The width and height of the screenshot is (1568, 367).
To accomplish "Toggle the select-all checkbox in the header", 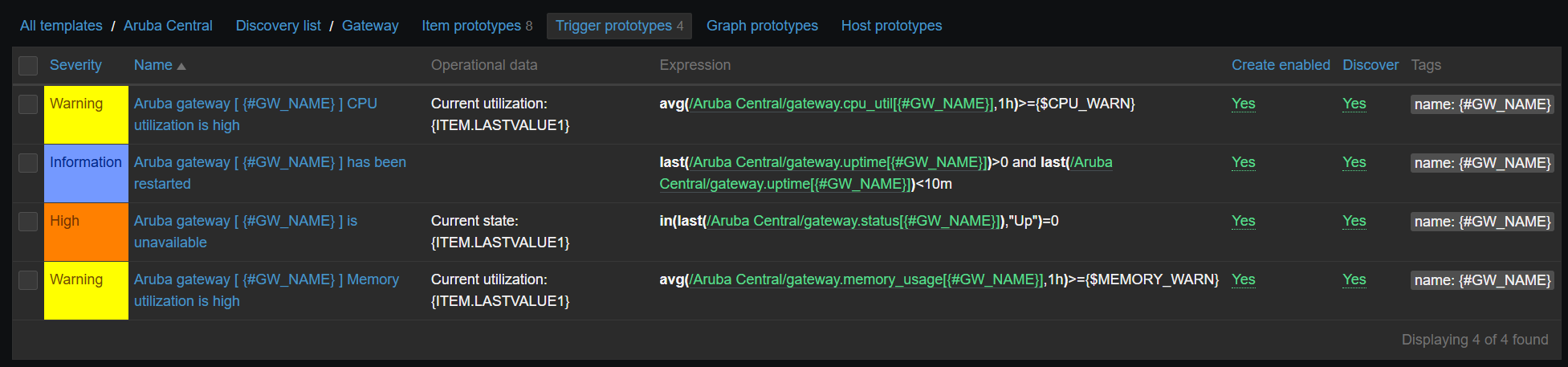I will [28, 66].
